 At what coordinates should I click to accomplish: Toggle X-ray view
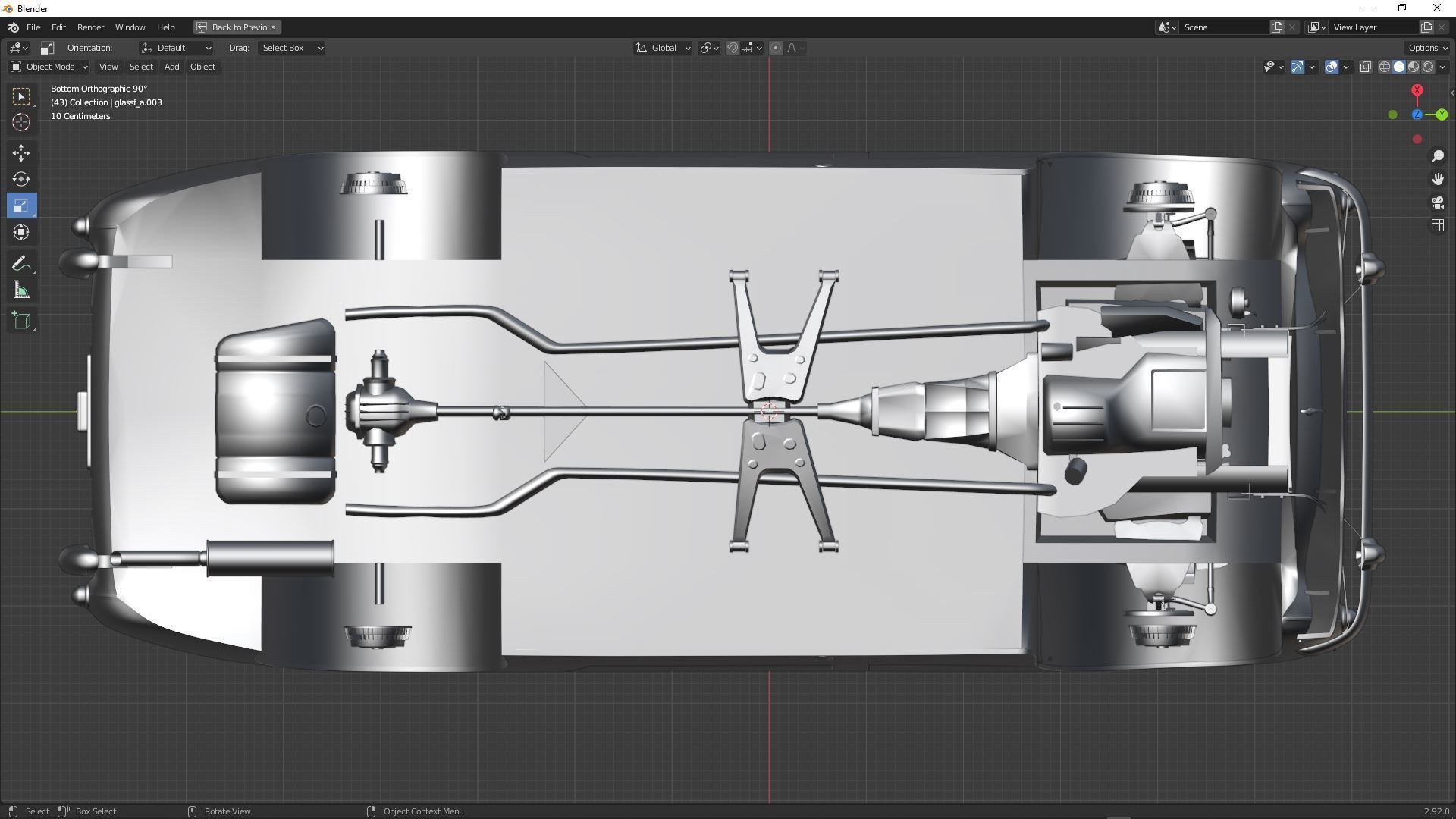point(1365,67)
